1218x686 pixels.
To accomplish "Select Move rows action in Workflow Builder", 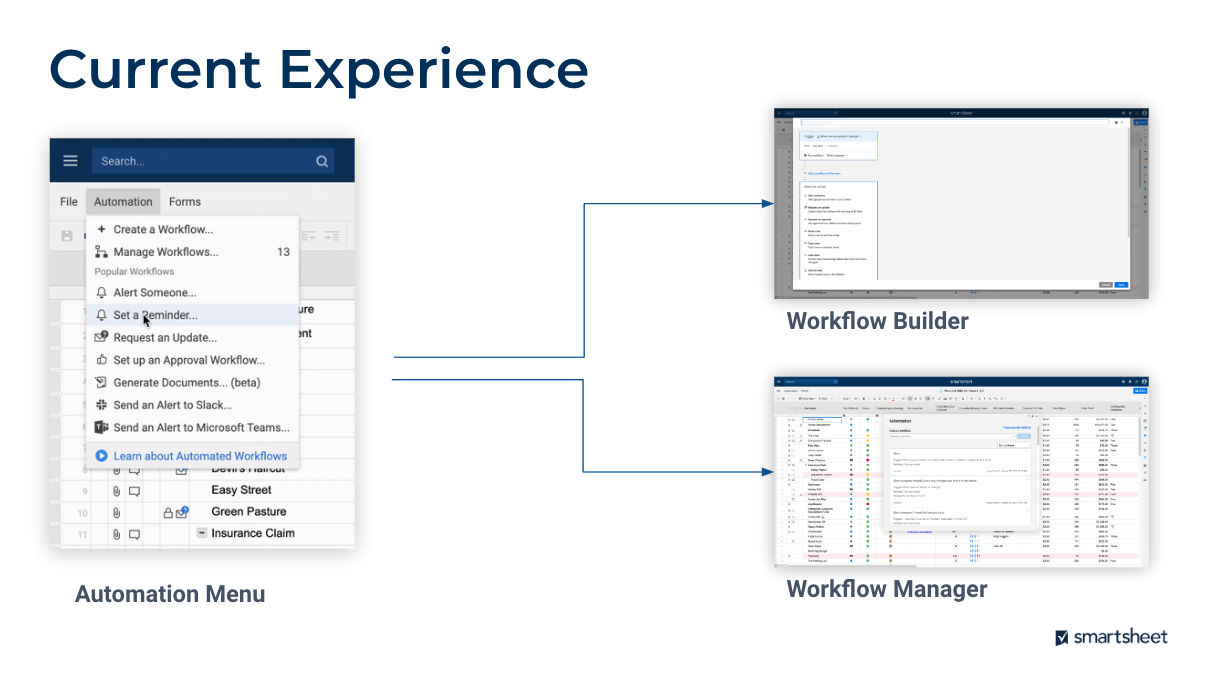I will pos(822,233).
